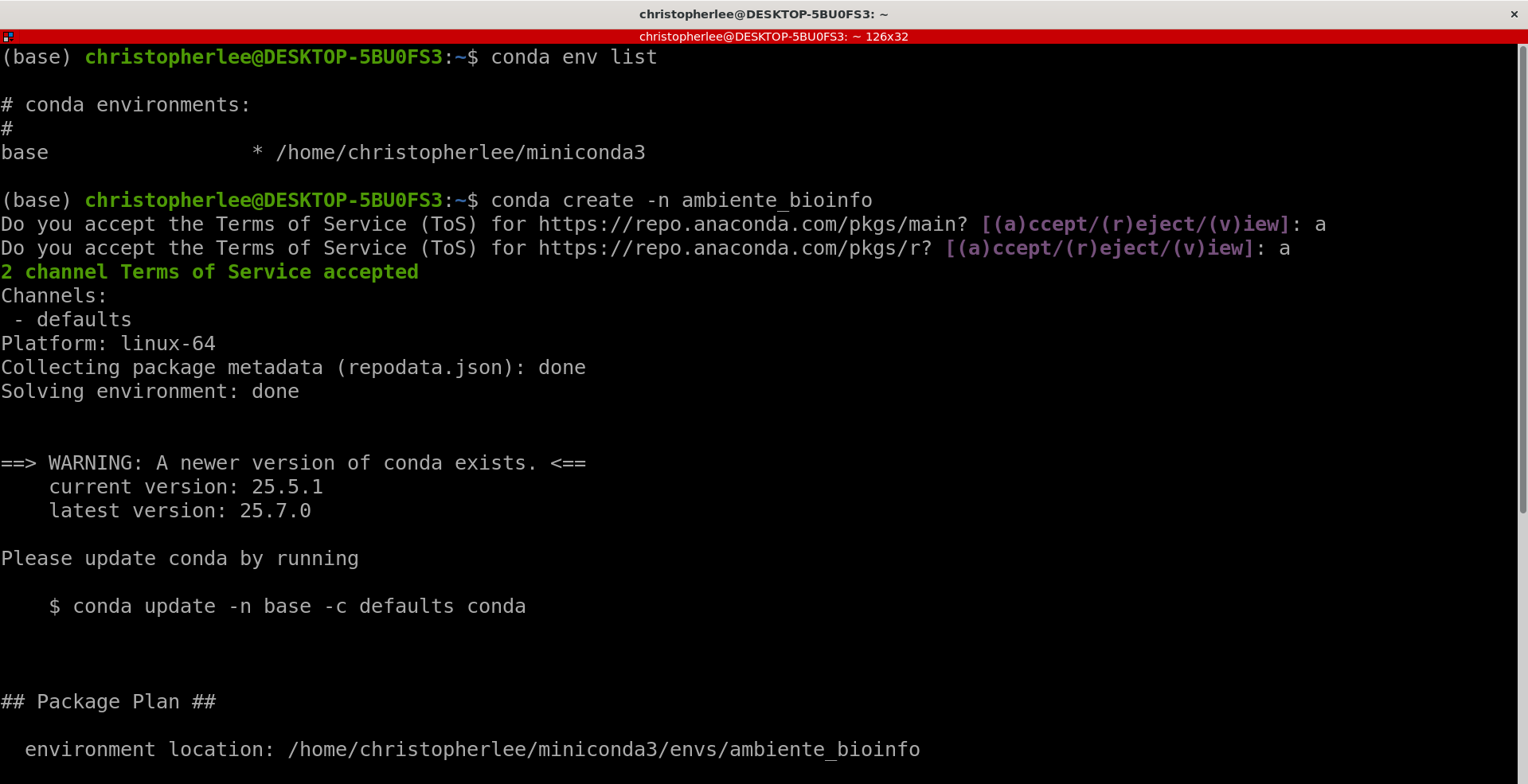The width and height of the screenshot is (1528, 784).
Task: Click 'Collecting package metadata (repodata.json): done'
Action: (x=293, y=368)
